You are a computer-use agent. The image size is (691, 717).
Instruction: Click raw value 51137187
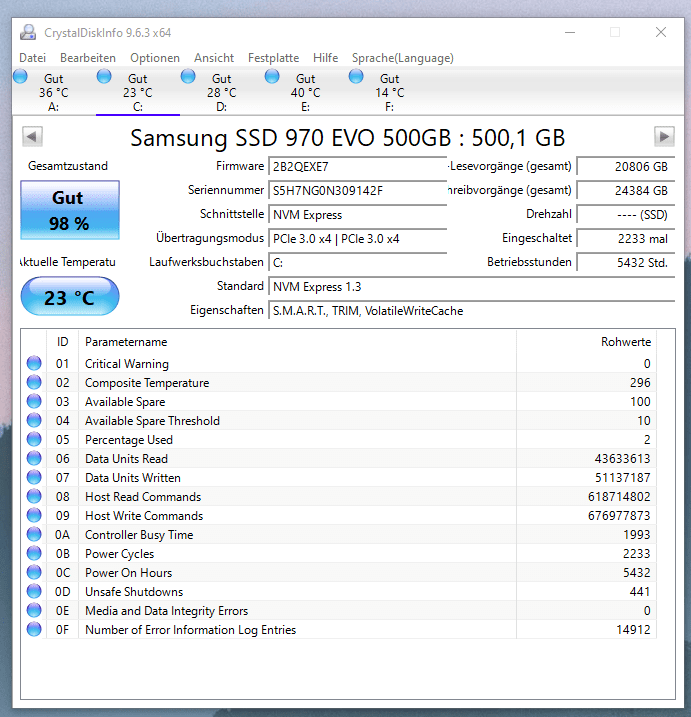point(622,478)
